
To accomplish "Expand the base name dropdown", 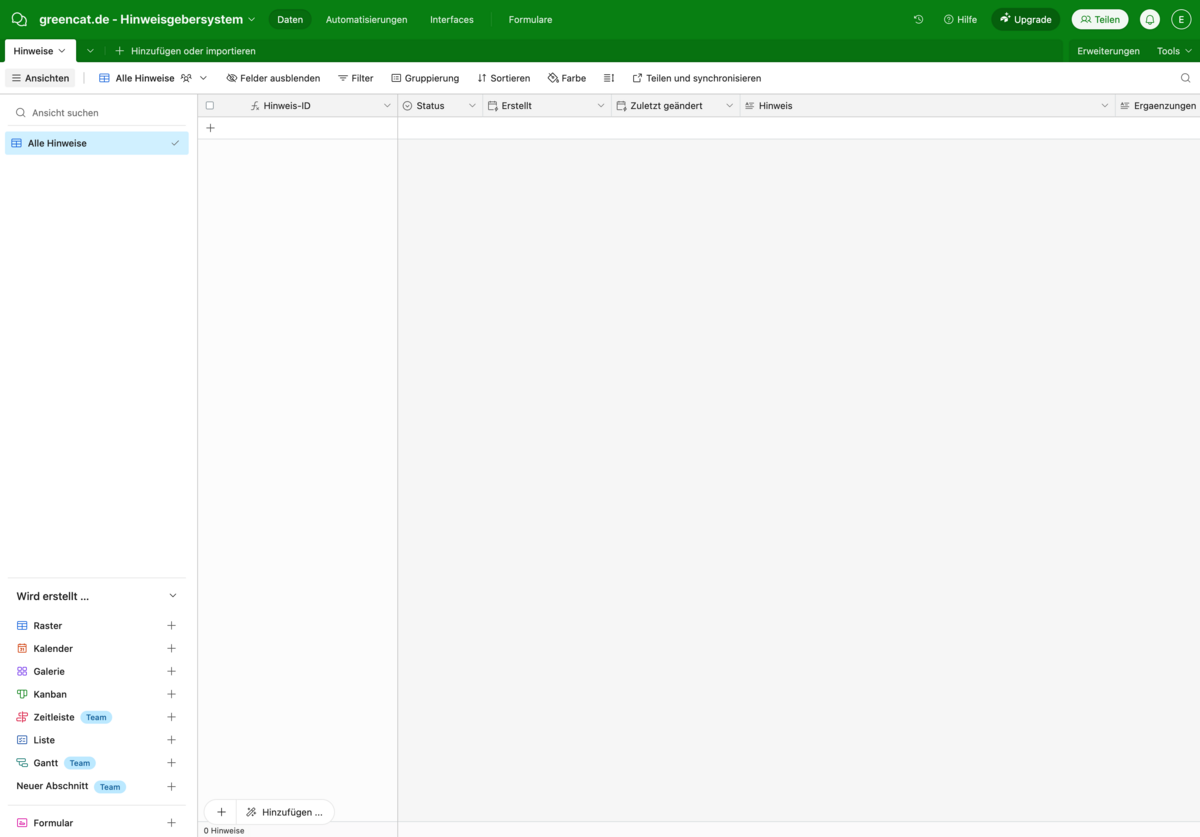I will 251,19.
